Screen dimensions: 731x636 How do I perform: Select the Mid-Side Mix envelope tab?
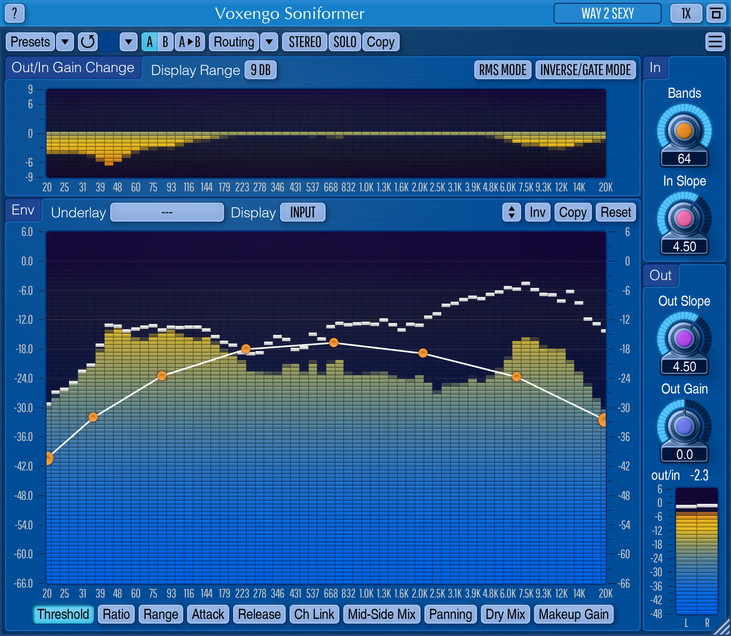382,614
